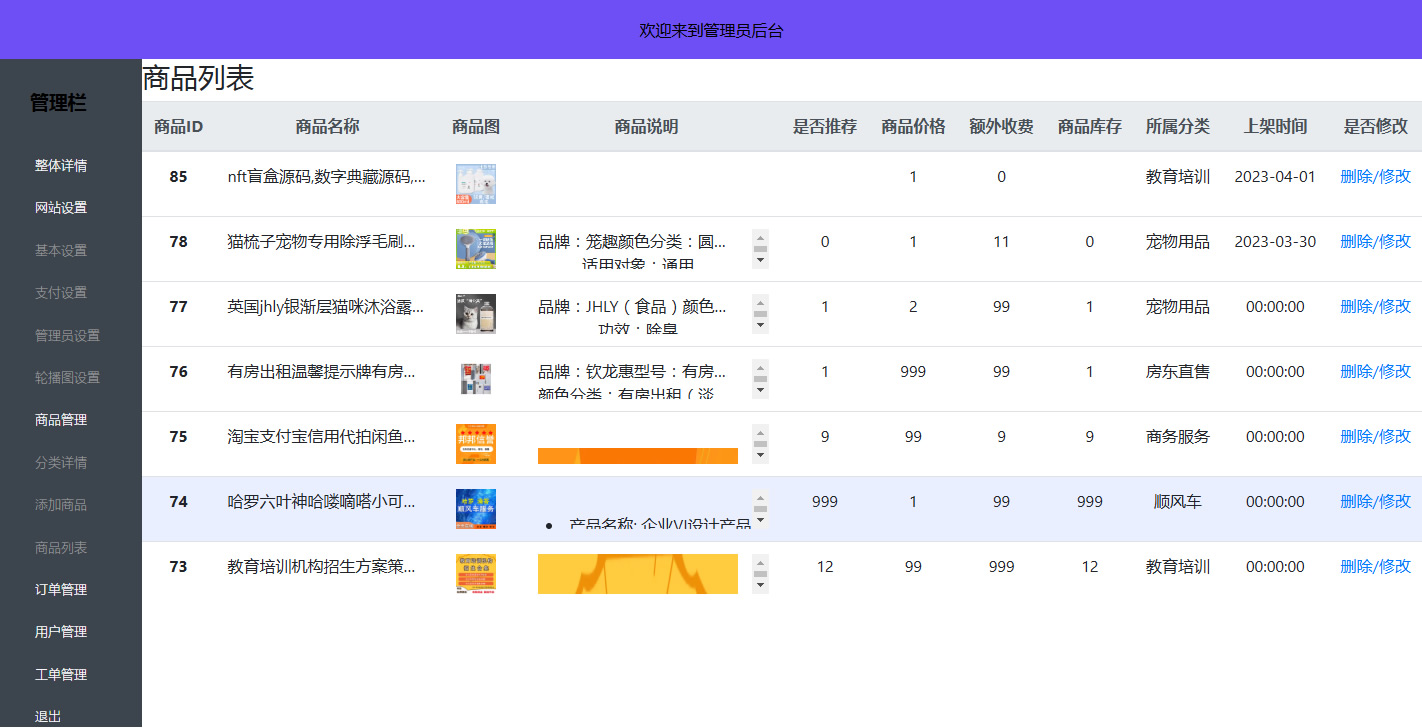Collapse 商品管理 sidebar section
Screen dimensions: 1422x728
[61, 420]
